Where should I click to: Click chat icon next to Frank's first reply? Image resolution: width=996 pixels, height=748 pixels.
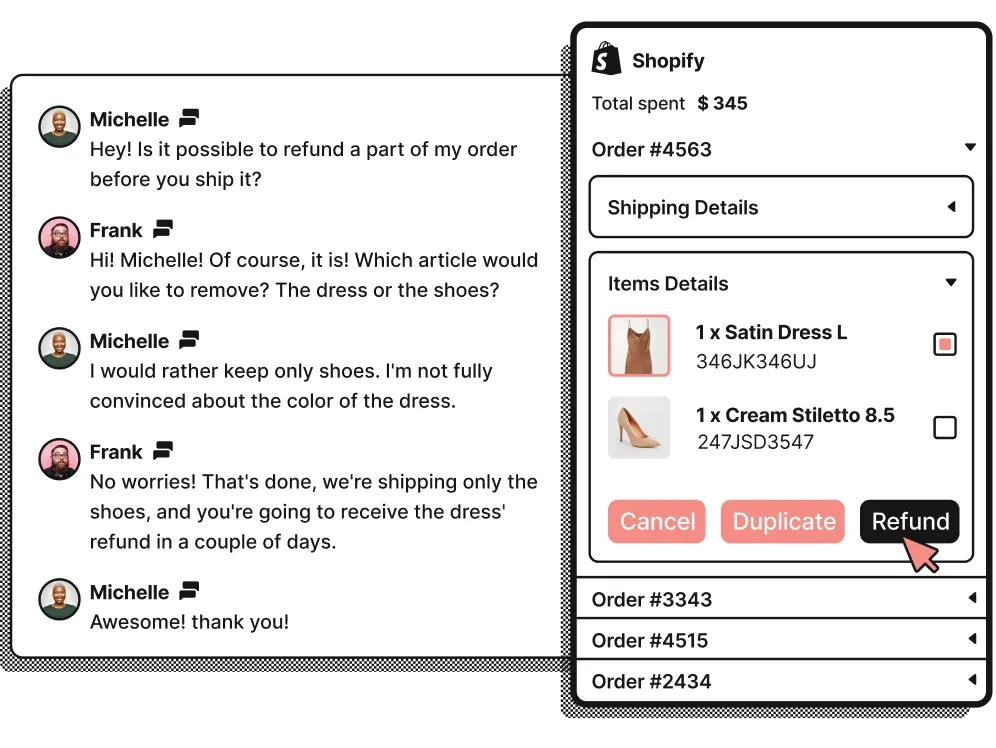click(163, 229)
